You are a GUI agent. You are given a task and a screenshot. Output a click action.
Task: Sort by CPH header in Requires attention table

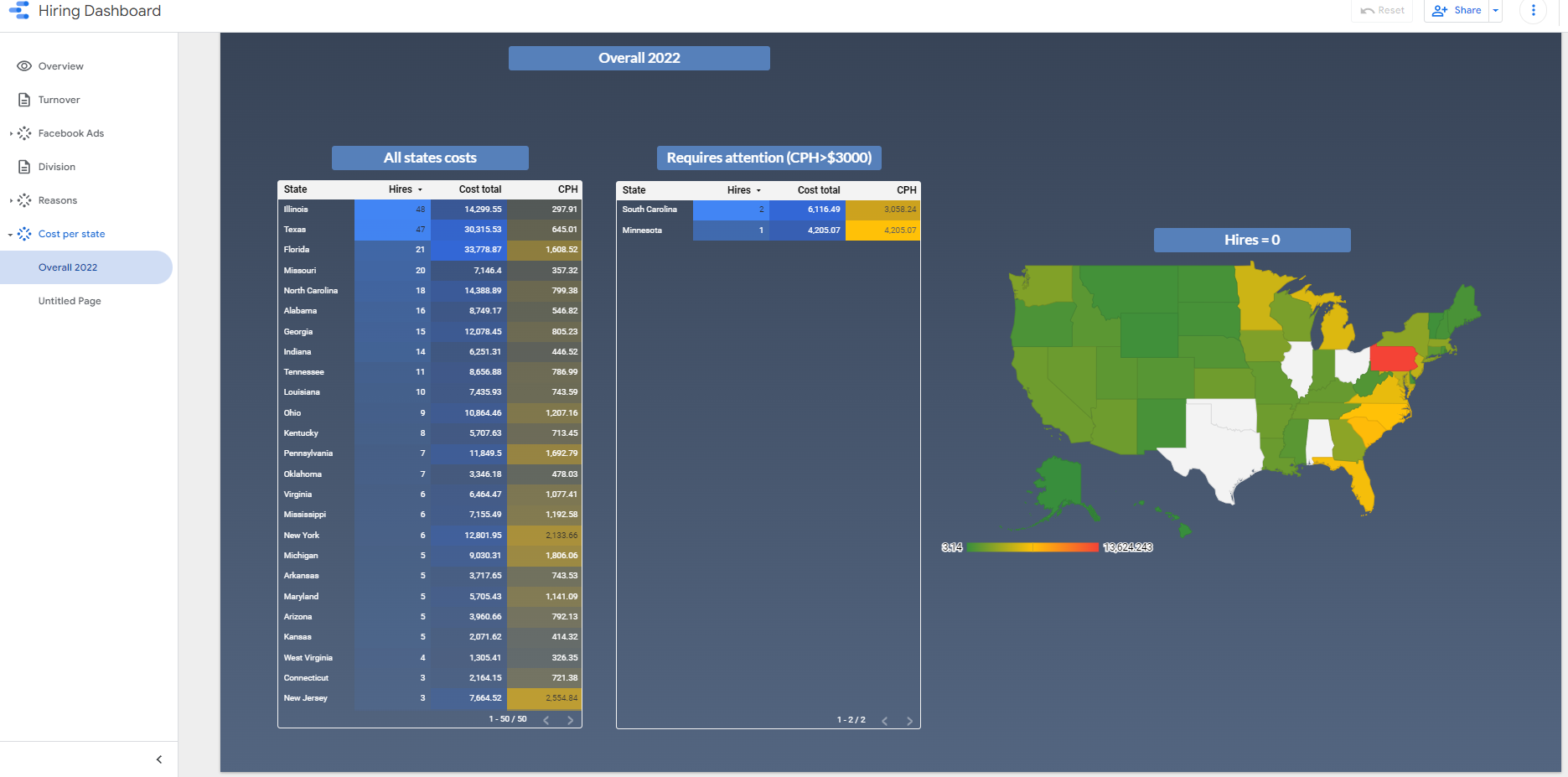[907, 190]
